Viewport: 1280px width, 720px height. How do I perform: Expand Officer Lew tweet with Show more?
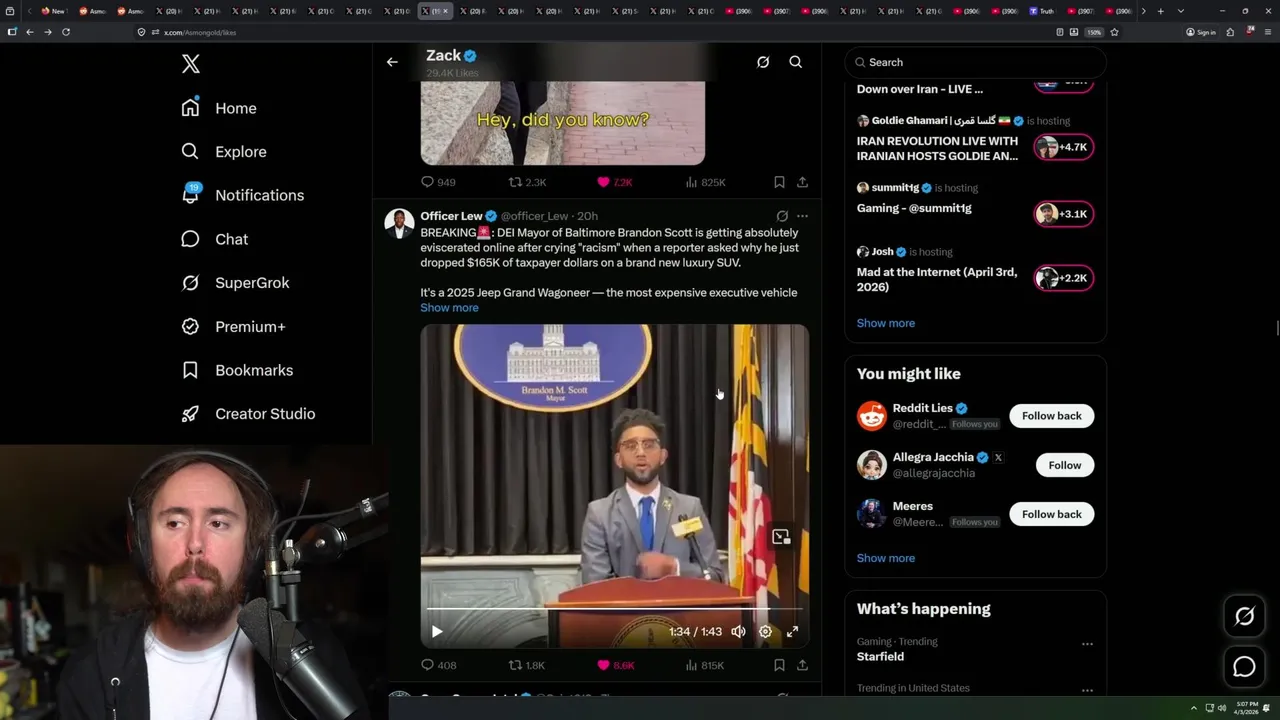tap(449, 308)
